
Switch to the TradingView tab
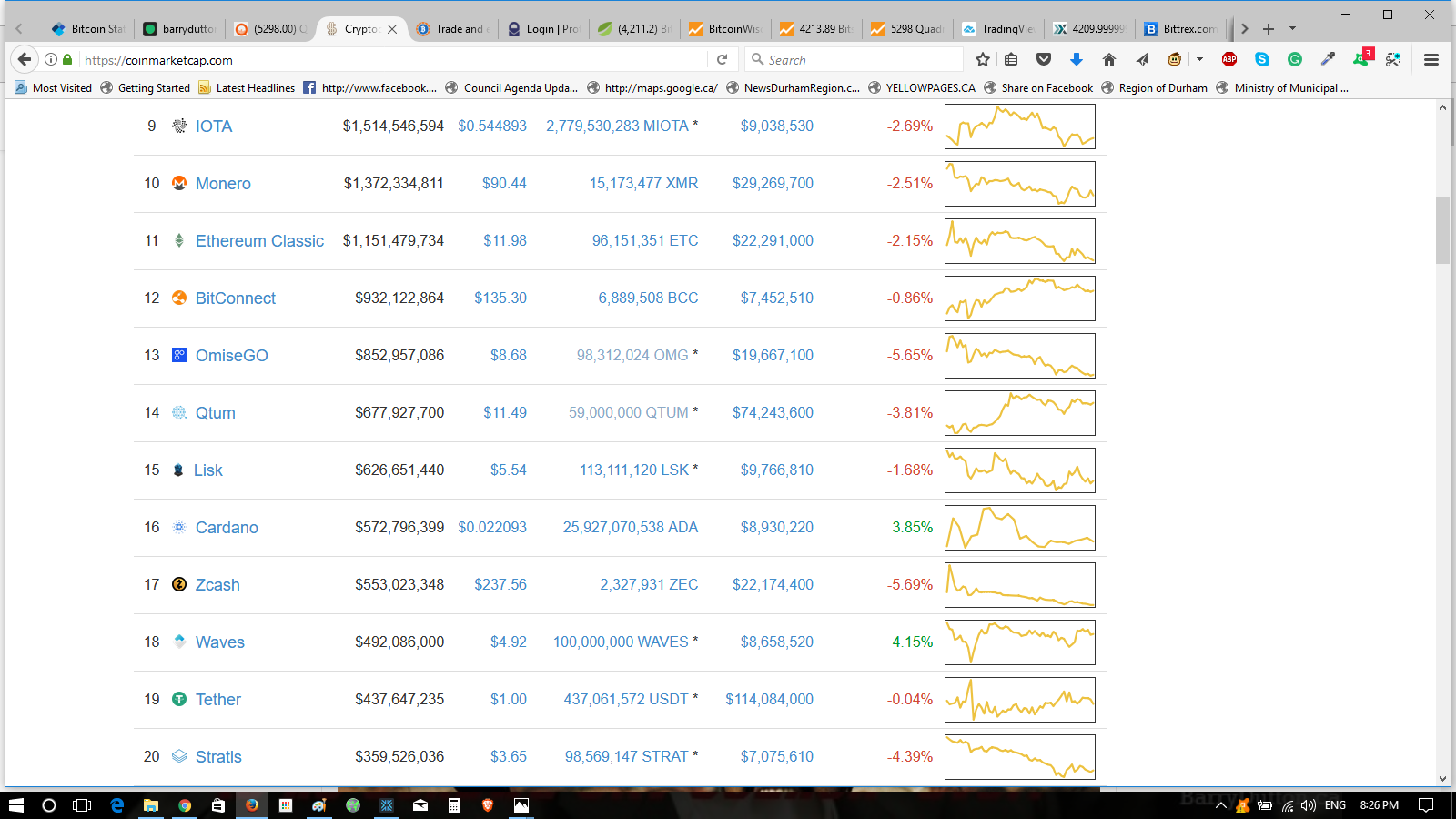pos(998,29)
